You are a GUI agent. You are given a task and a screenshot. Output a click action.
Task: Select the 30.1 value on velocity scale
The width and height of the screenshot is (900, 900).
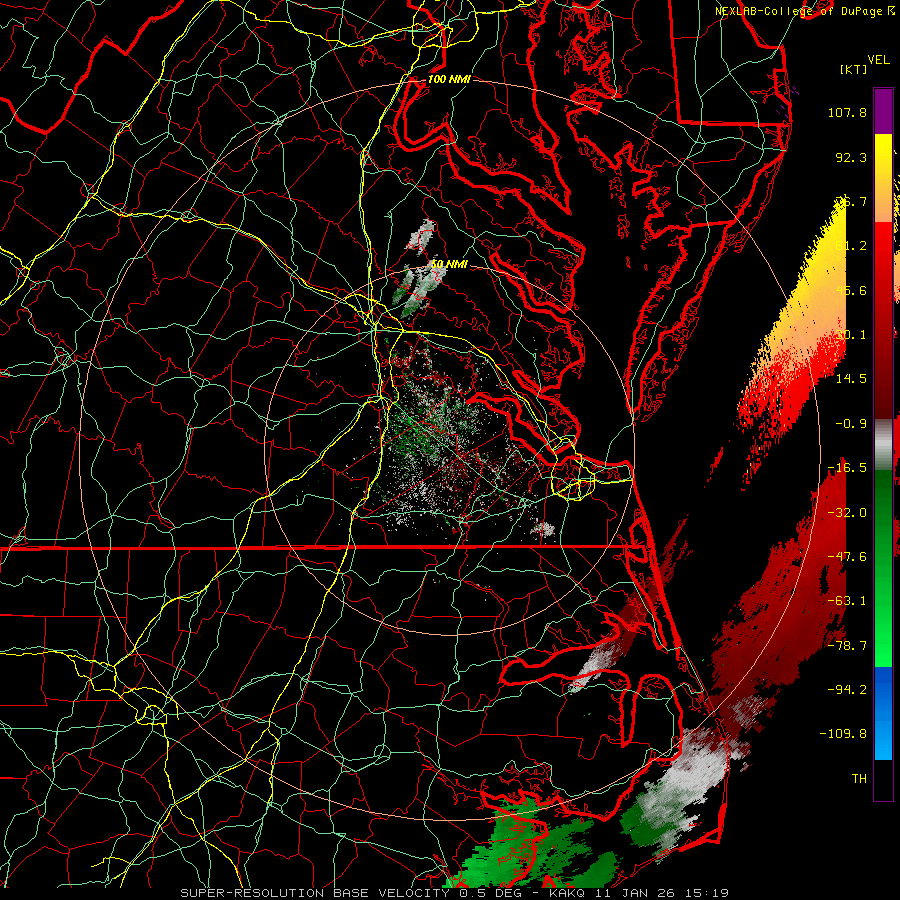pos(851,335)
